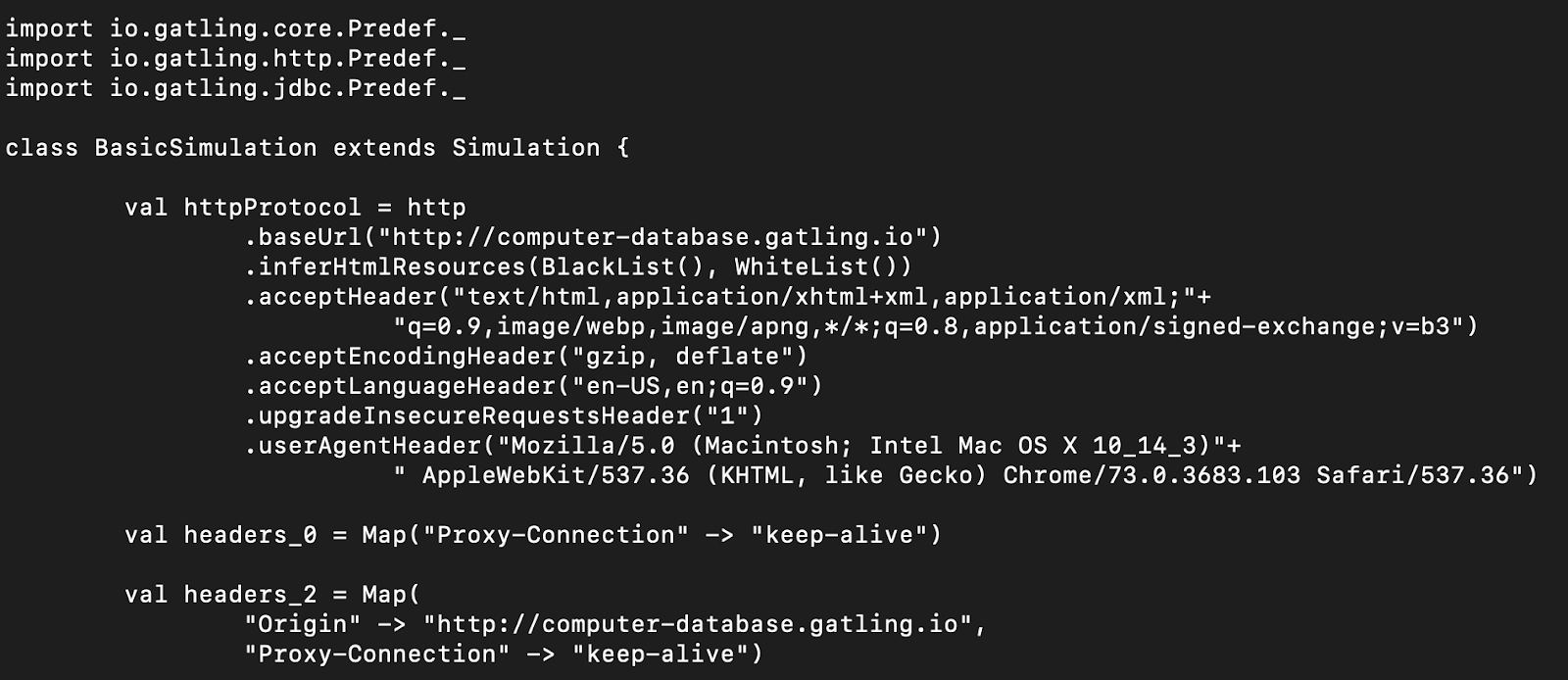This screenshot has height=680, width=1568.
Task: Click the io.gatling.http.Predef import line
Action: click(235, 58)
